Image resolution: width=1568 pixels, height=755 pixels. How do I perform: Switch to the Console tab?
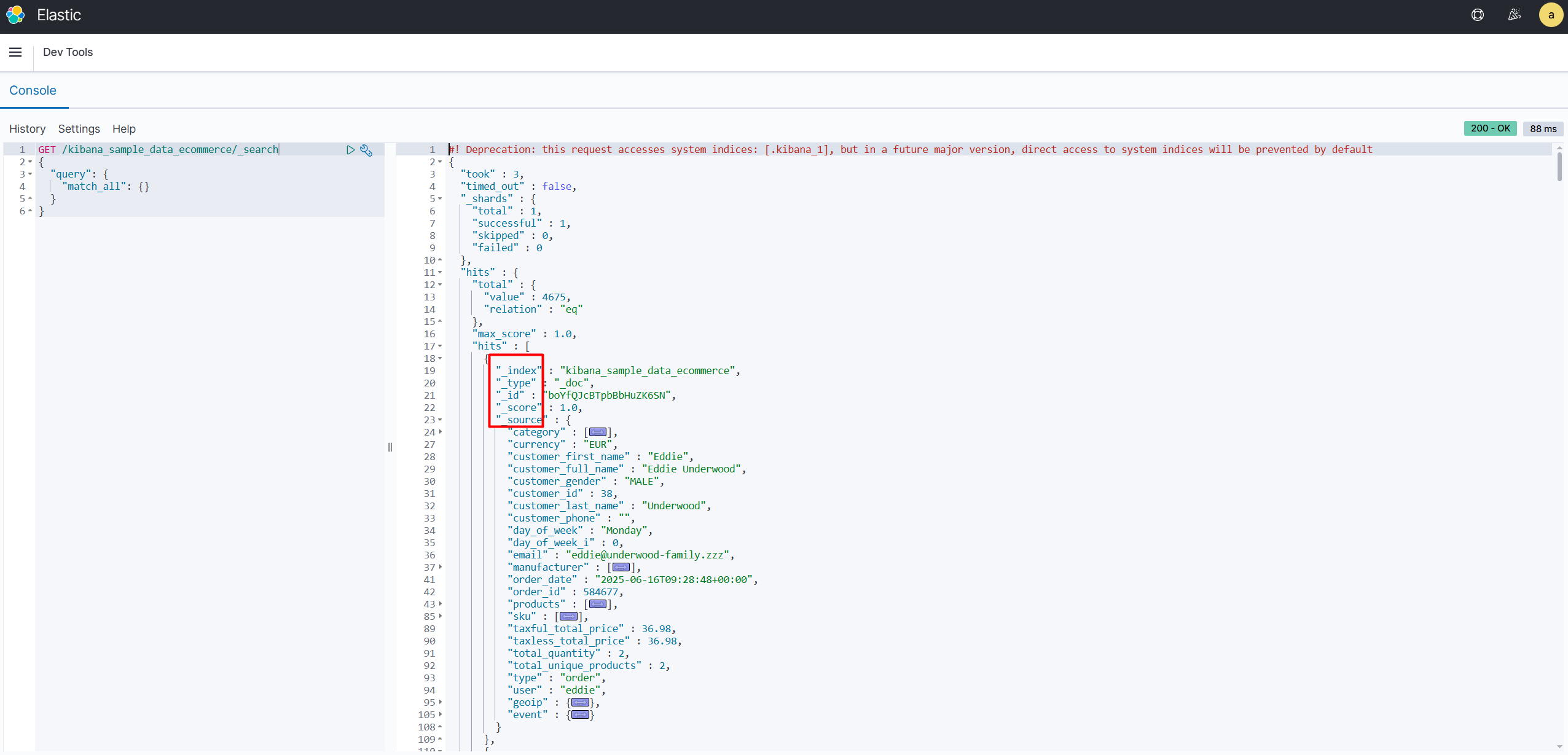point(33,90)
